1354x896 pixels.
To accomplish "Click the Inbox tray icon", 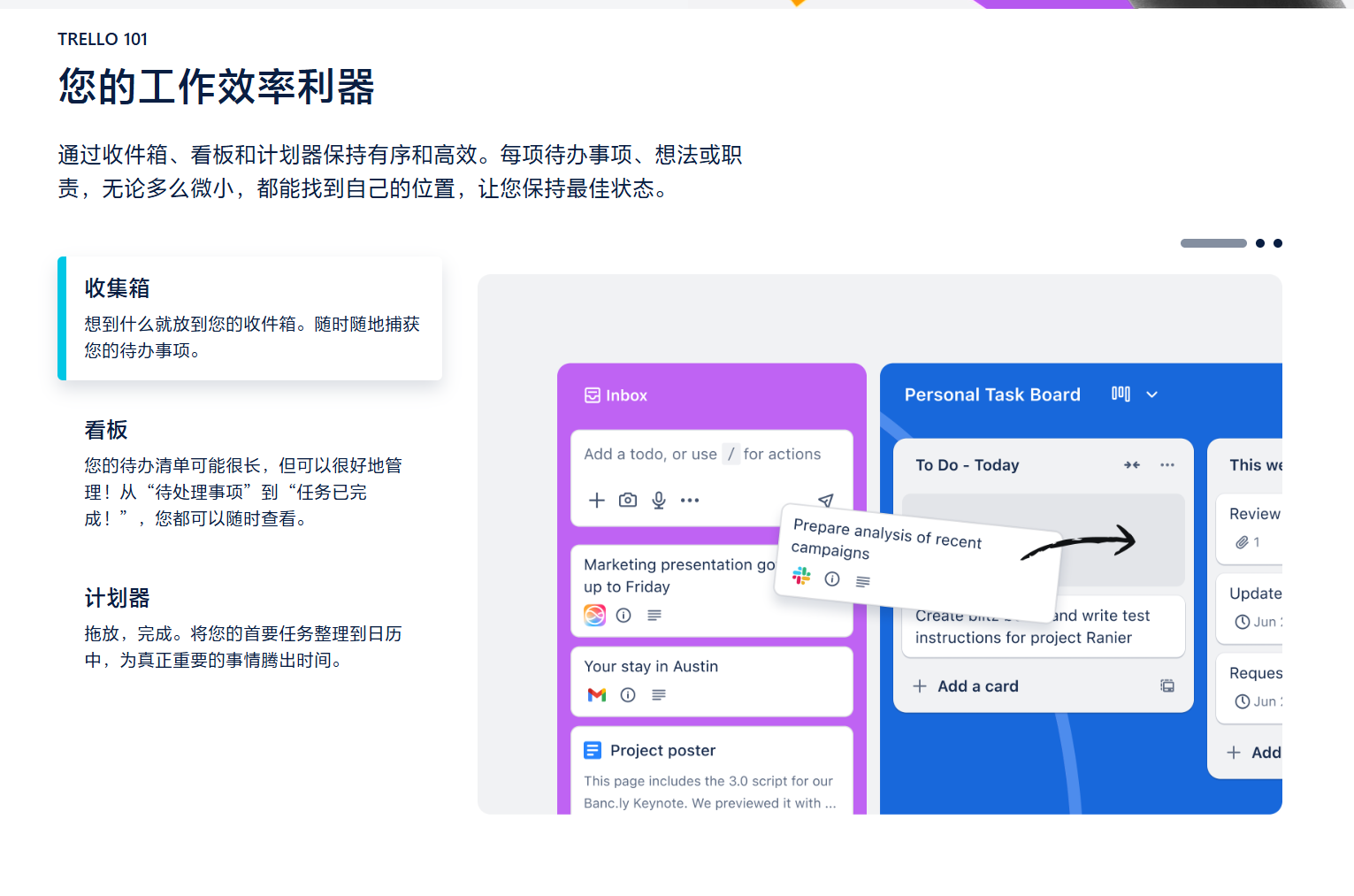I will [x=593, y=395].
